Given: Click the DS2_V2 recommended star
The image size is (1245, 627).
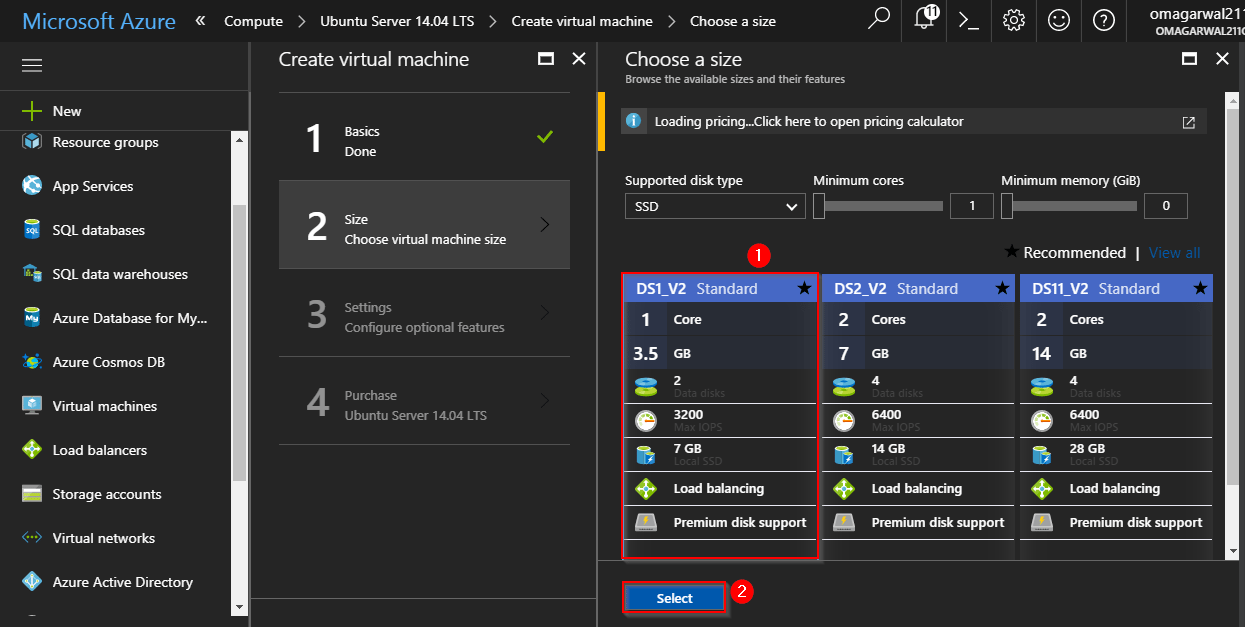Looking at the screenshot, I should point(1002,289).
